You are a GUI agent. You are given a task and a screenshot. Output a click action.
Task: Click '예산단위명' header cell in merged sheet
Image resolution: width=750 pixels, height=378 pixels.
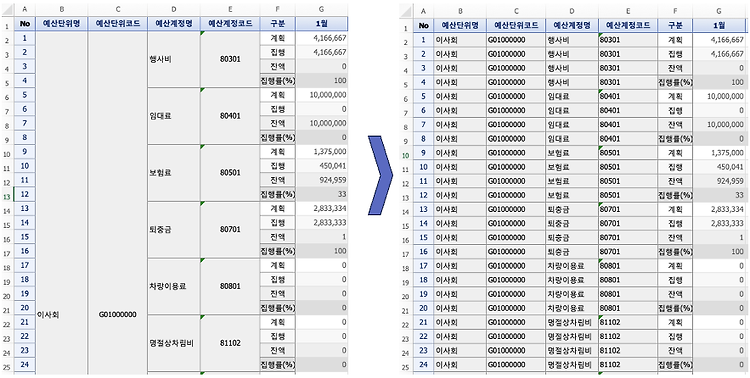(x=62, y=23)
